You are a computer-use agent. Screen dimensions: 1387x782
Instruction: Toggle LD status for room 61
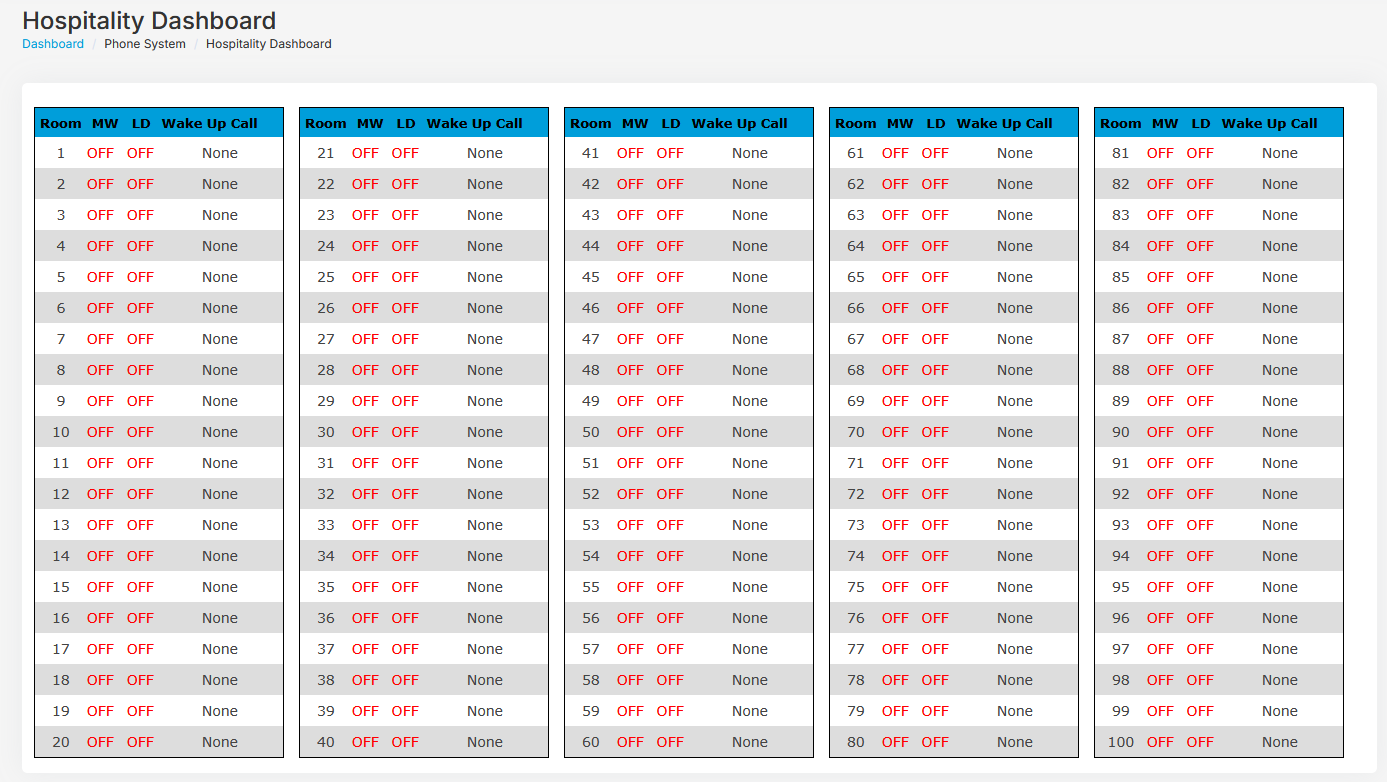pos(934,152)
